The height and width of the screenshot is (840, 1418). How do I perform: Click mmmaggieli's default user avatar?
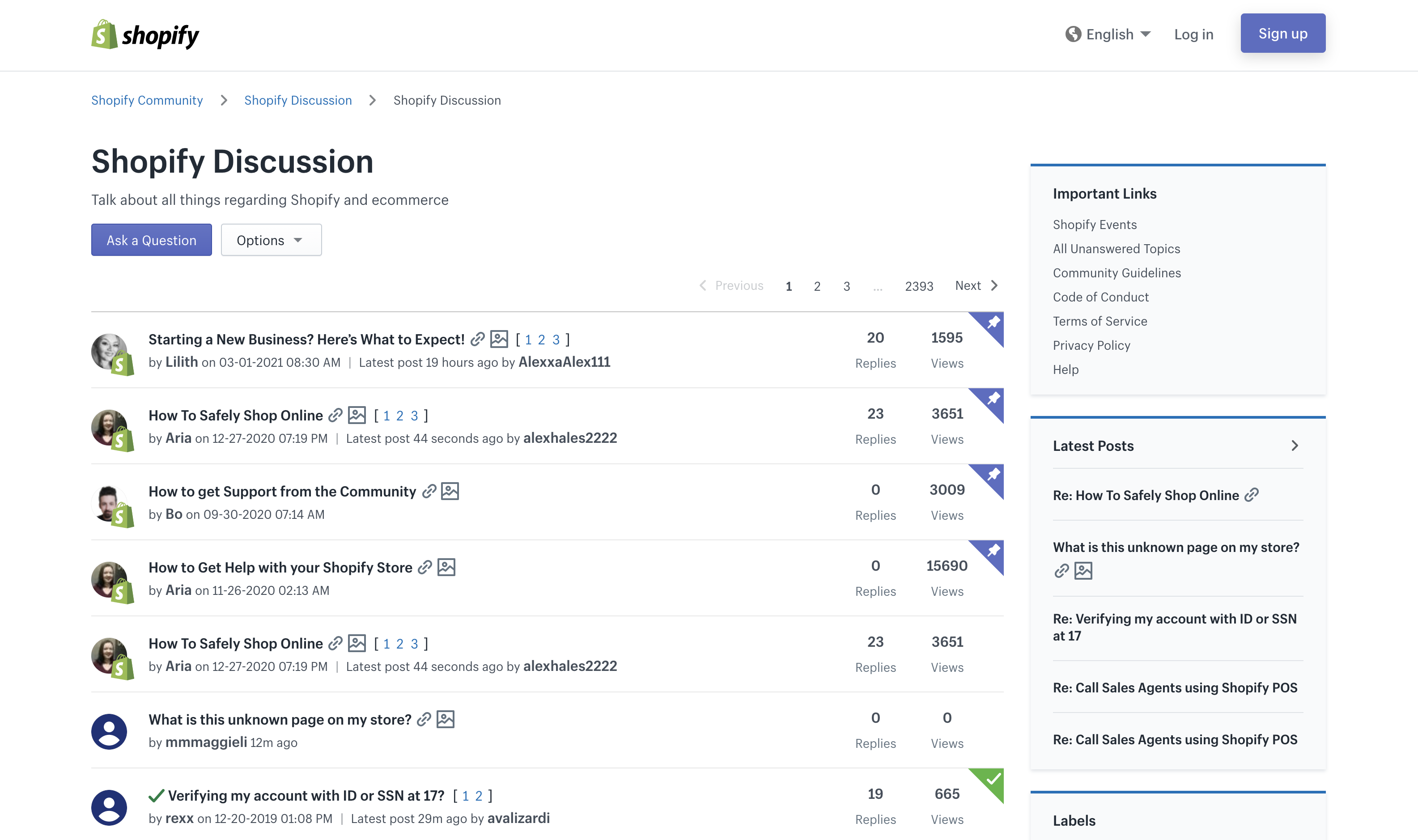(x=109, y=731)
